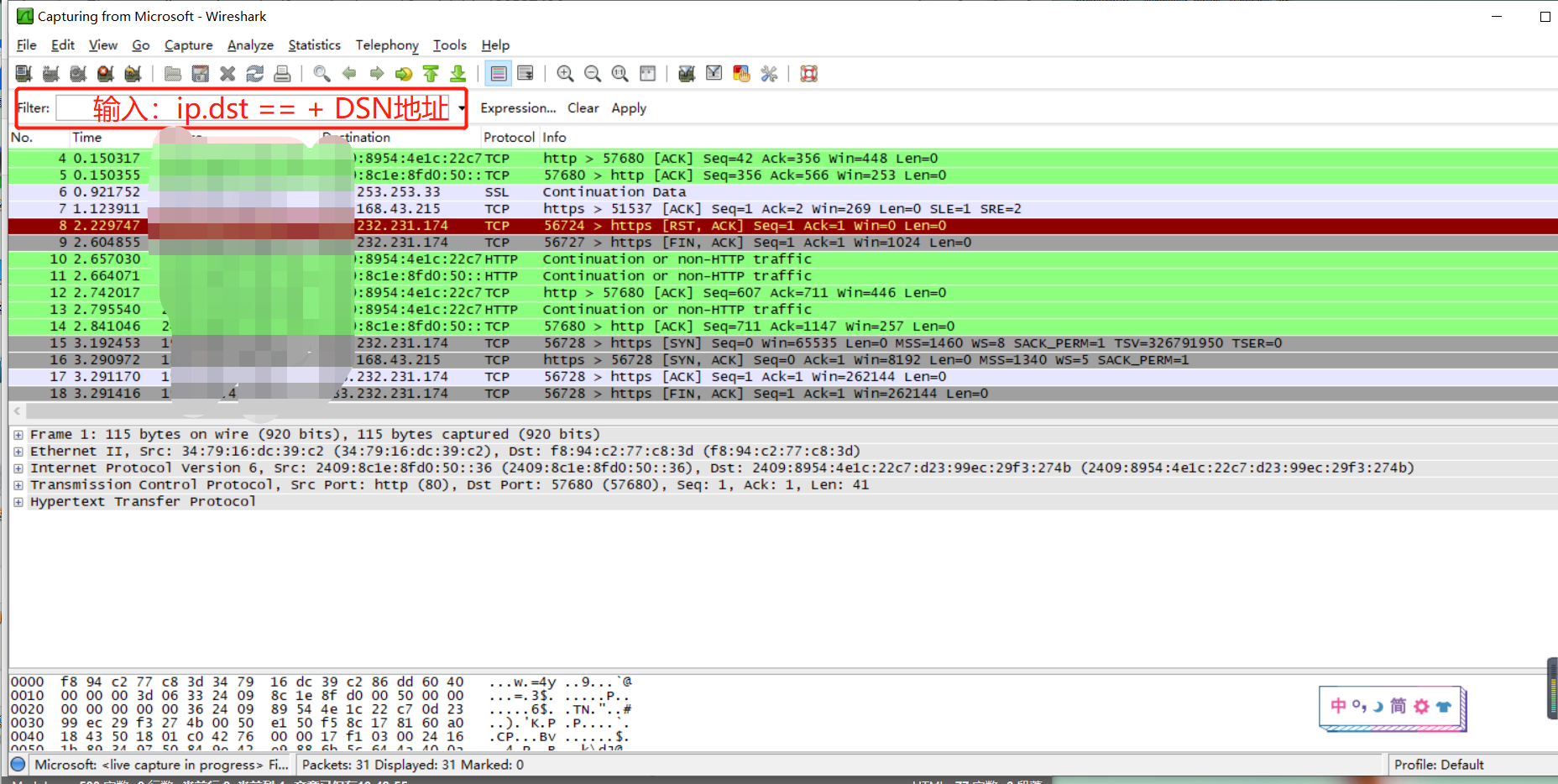Edit capture filters from the toolbar
Screen dimensions: 1558x784
click(687, 74)
